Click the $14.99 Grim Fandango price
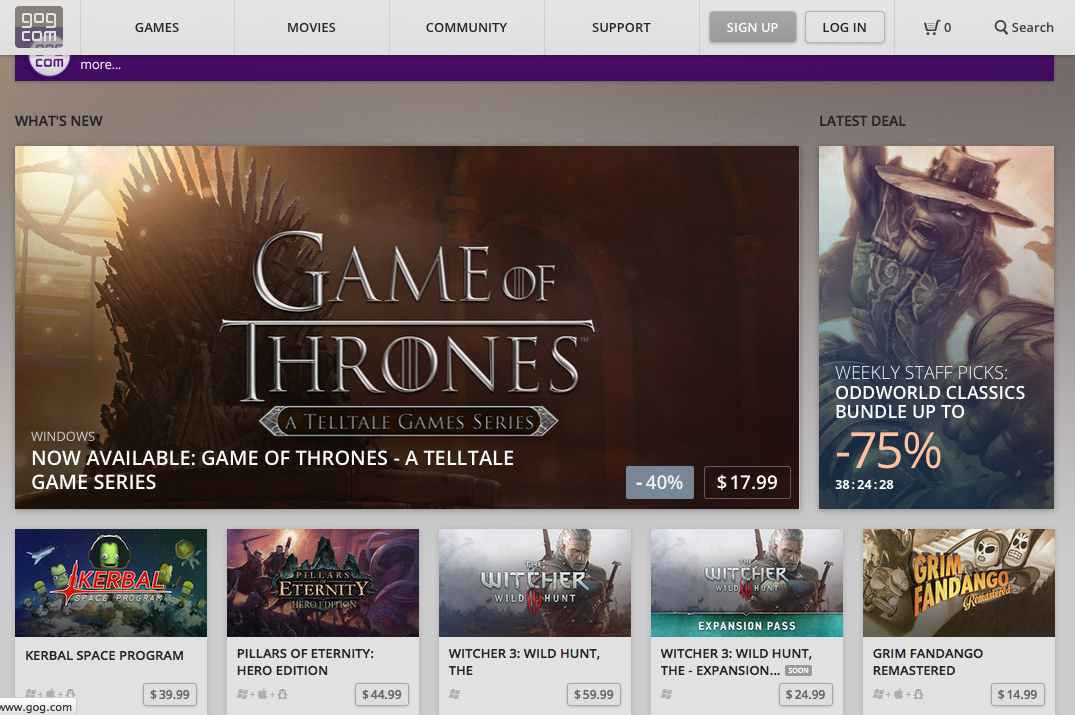1075x715 pixels. tap(1017, 694)
